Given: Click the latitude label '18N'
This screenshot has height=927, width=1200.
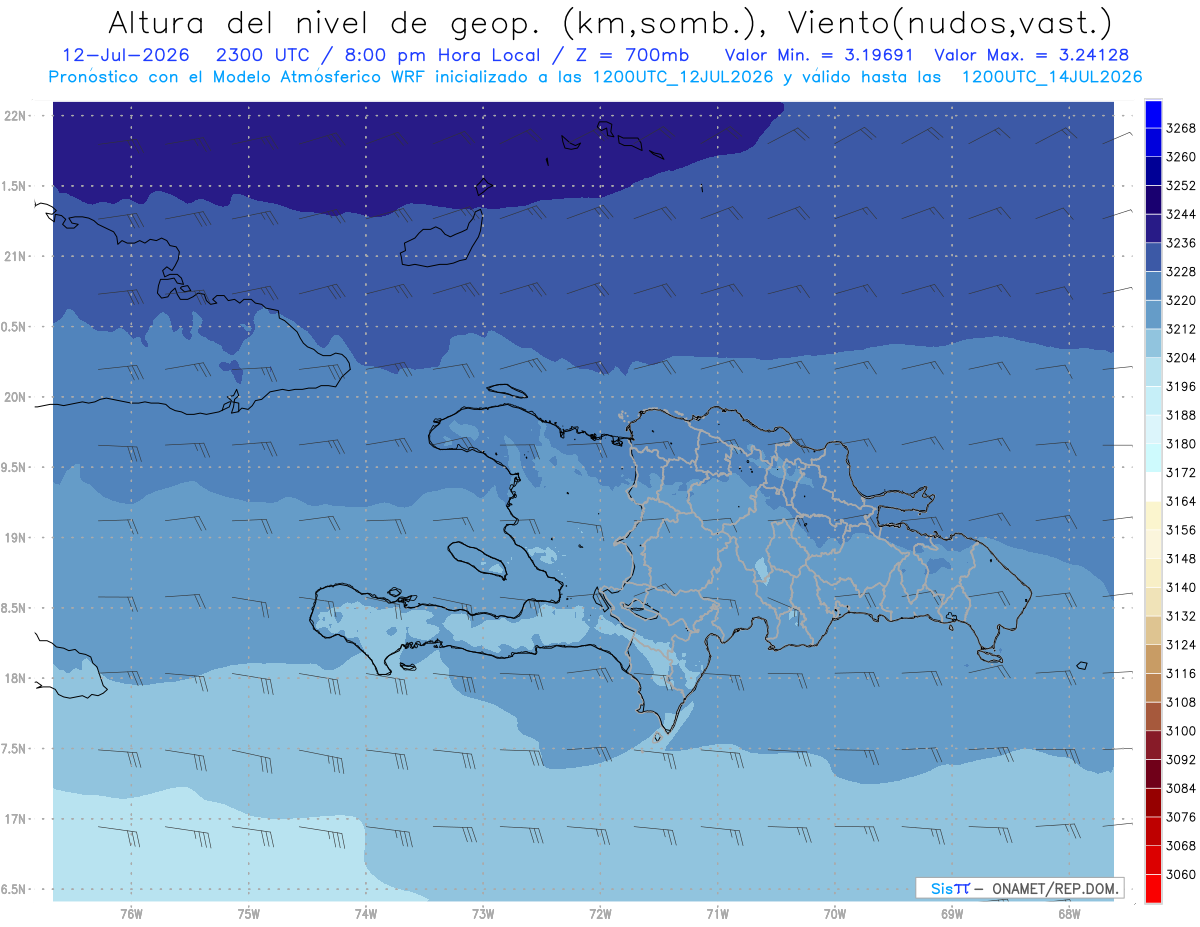Looking at the screenshot, I should [15, 678].
